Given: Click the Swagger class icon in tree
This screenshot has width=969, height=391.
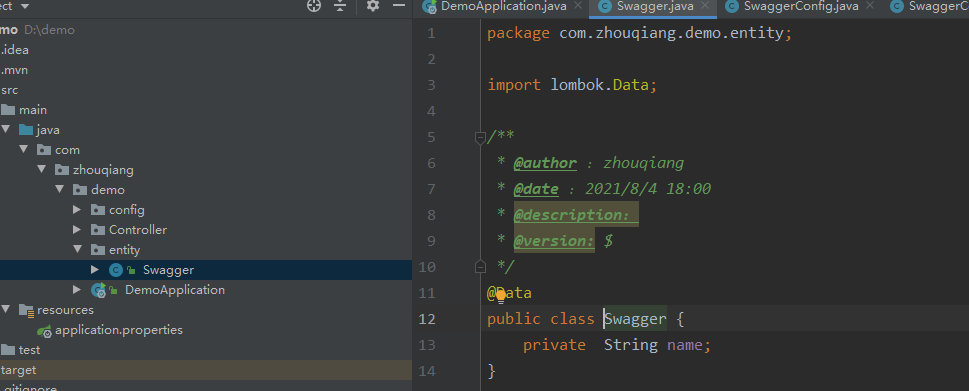Looking at the screenshot, I should pos(116,269).
